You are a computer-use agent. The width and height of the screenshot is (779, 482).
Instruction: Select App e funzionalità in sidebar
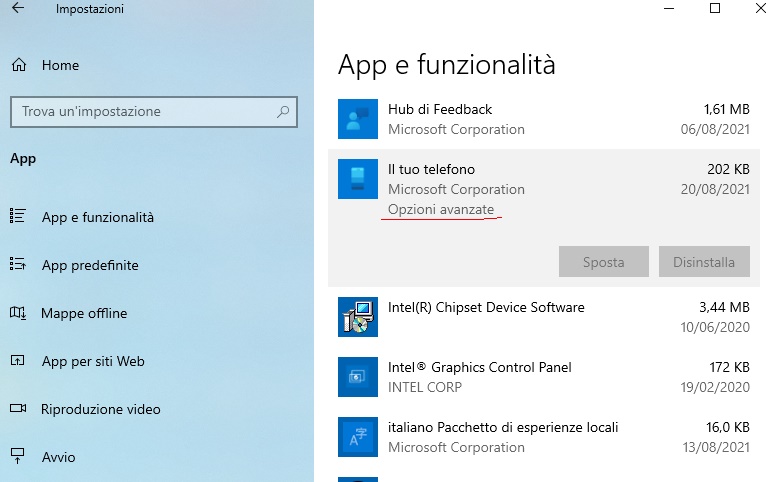pos(98,217)
